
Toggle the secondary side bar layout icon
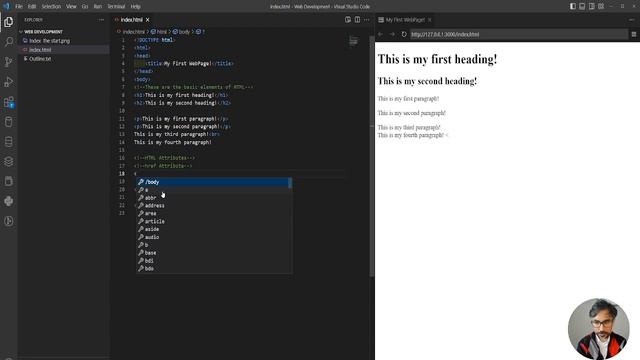point(591,6)
